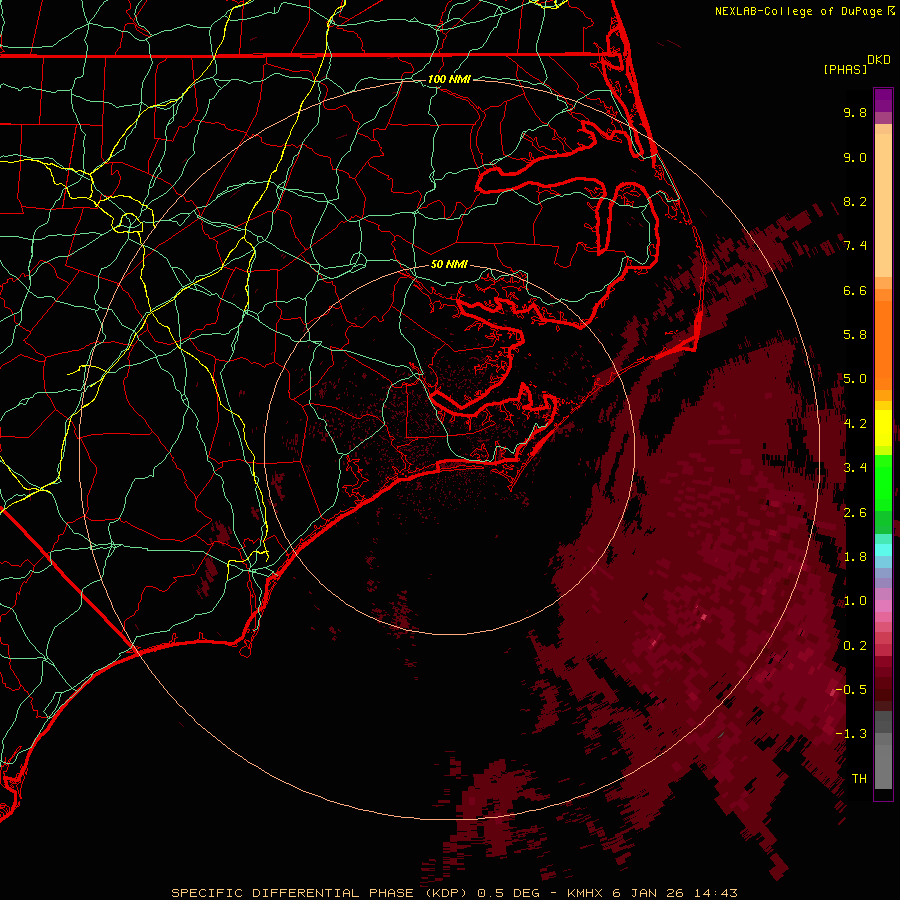900x900 pixels.
Task: Click the bright yellow segment of the color bar
Action: [883, 428]
